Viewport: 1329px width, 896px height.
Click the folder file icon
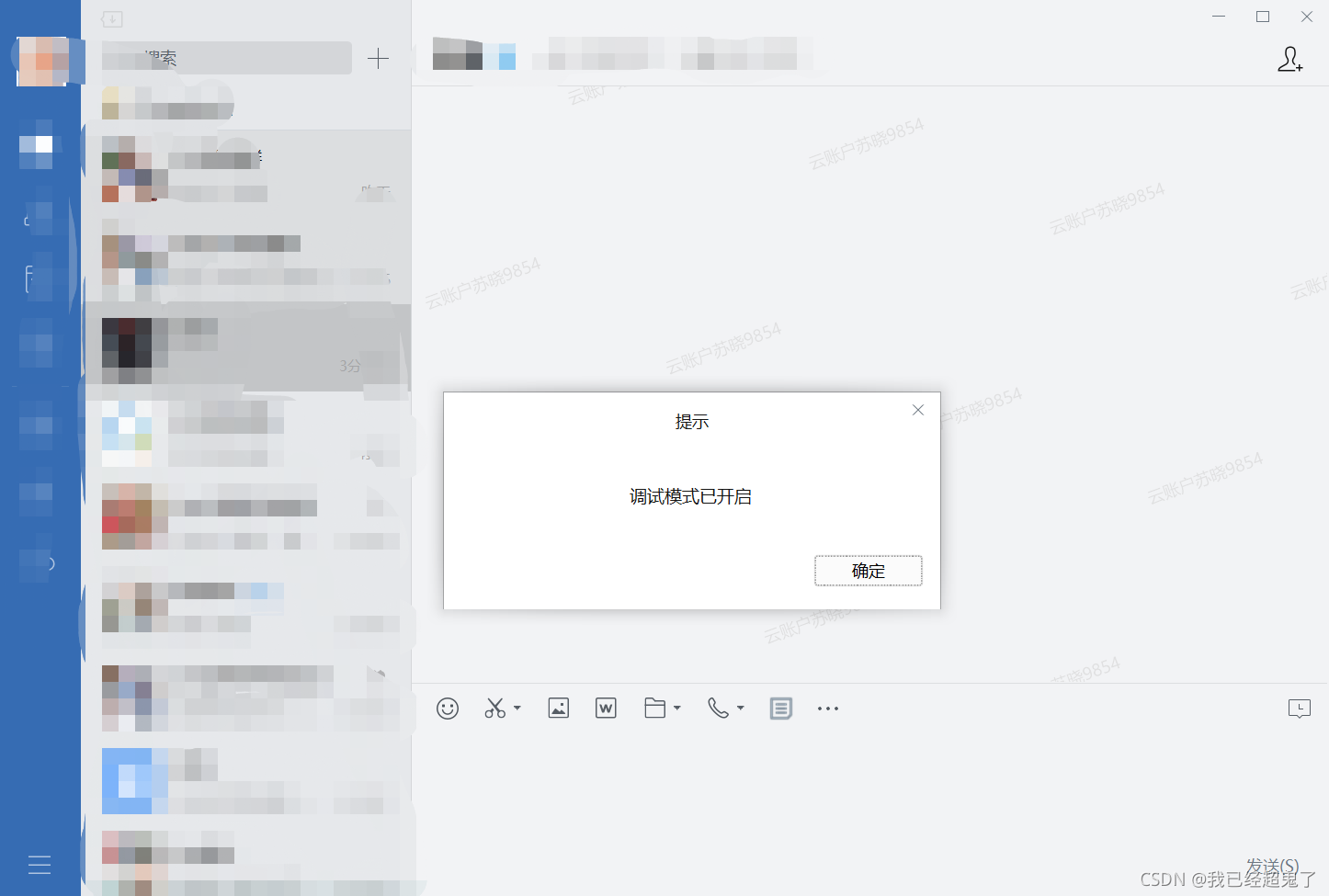(x=654, y=709)
